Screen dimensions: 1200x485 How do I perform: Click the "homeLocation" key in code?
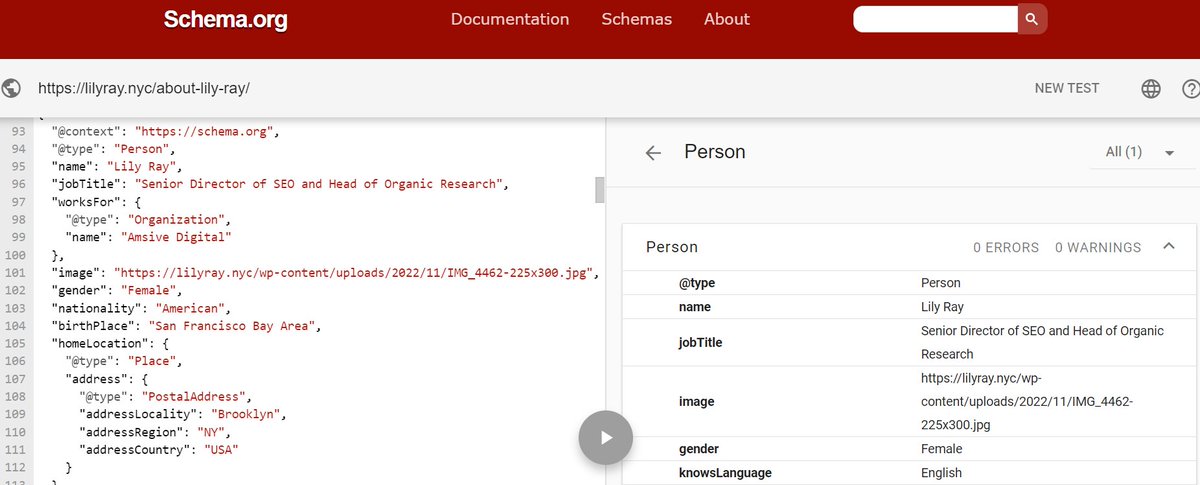pyautogui.click(x=93, y=343)
